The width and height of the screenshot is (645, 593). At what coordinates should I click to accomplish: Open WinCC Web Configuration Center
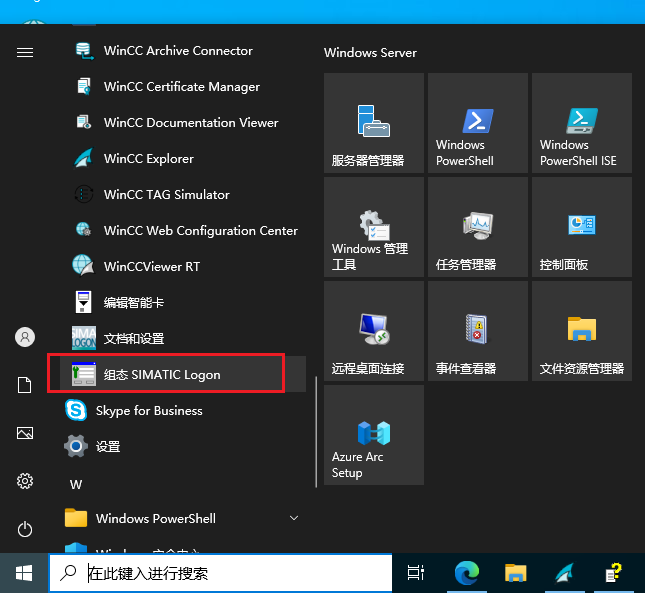pyautogui.click(x=200, y=231)
